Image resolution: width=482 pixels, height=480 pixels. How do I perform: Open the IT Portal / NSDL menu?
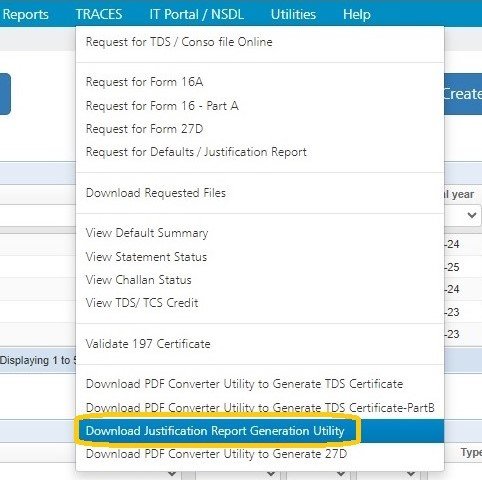[x=196, y=14]
